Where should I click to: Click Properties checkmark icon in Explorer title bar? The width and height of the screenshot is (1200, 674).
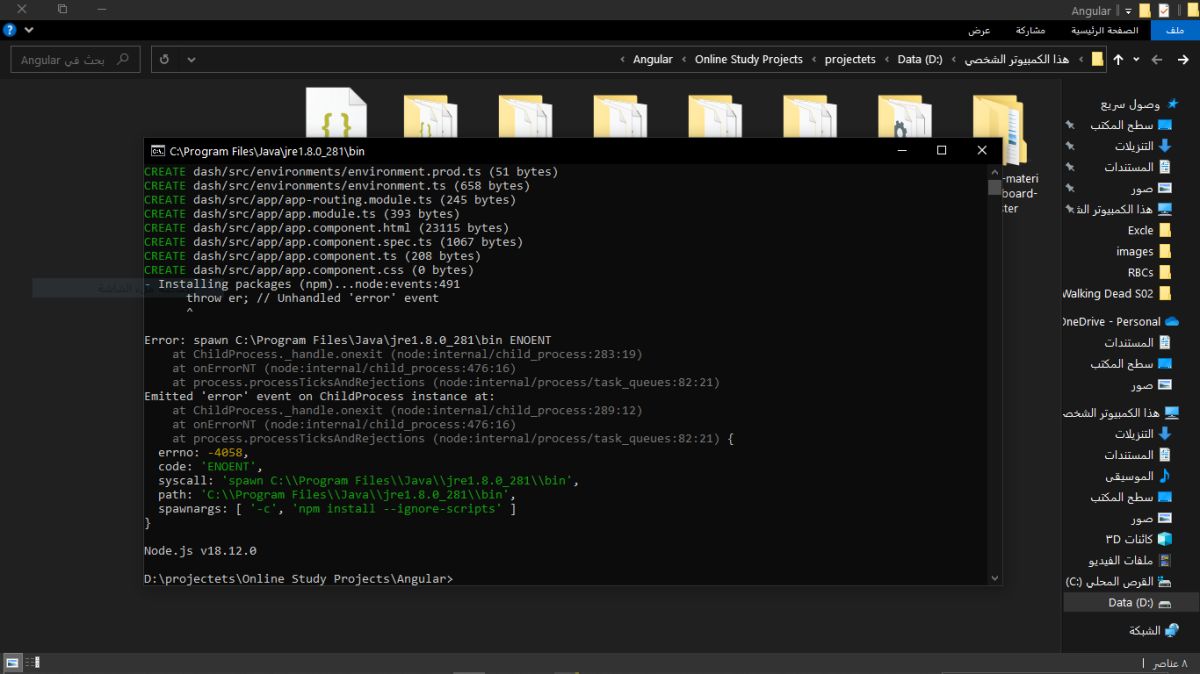[x=1163, y=10]
